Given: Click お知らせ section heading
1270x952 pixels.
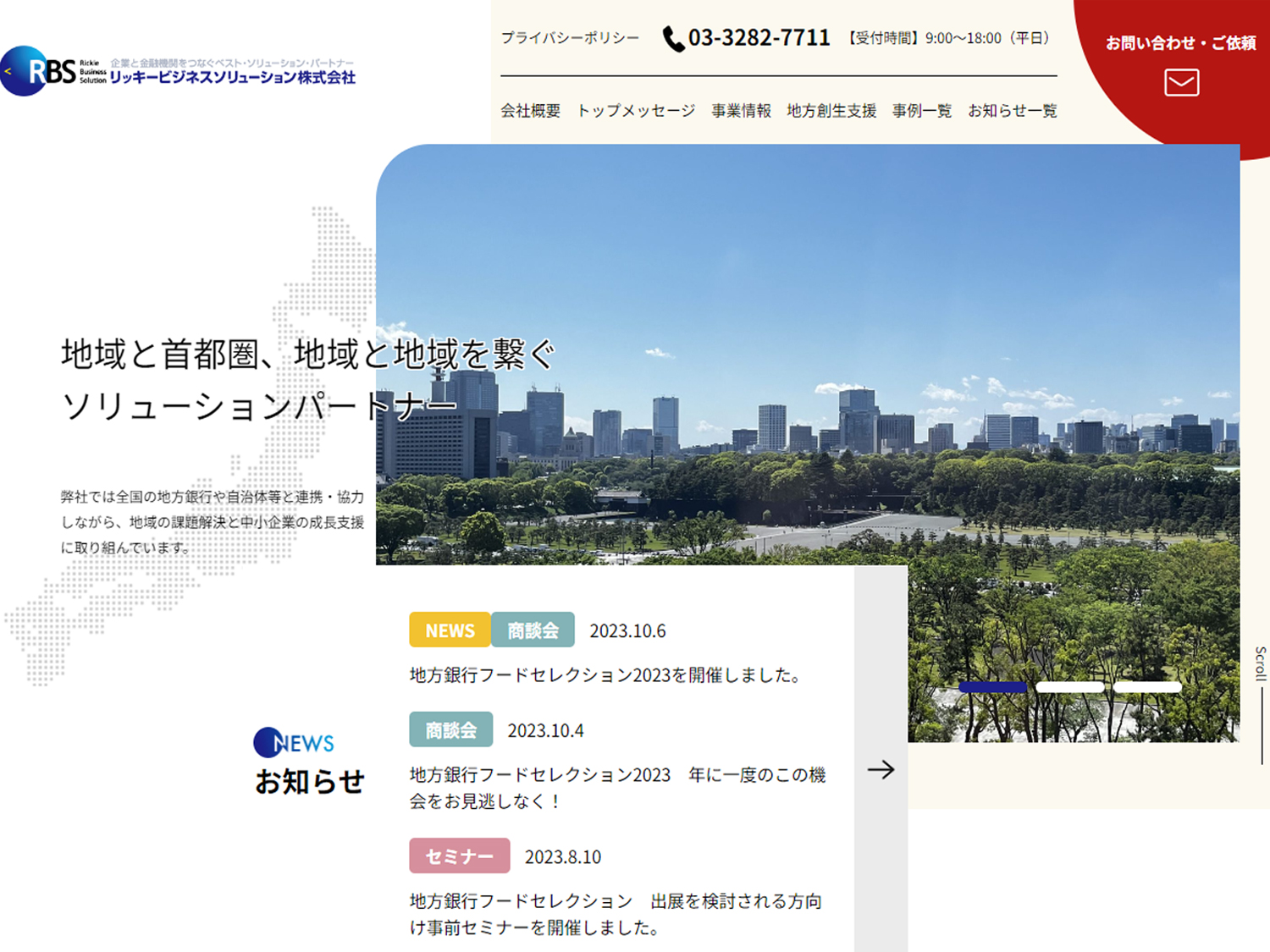Looking at the screenshot, I should click(x=310, y=781).
